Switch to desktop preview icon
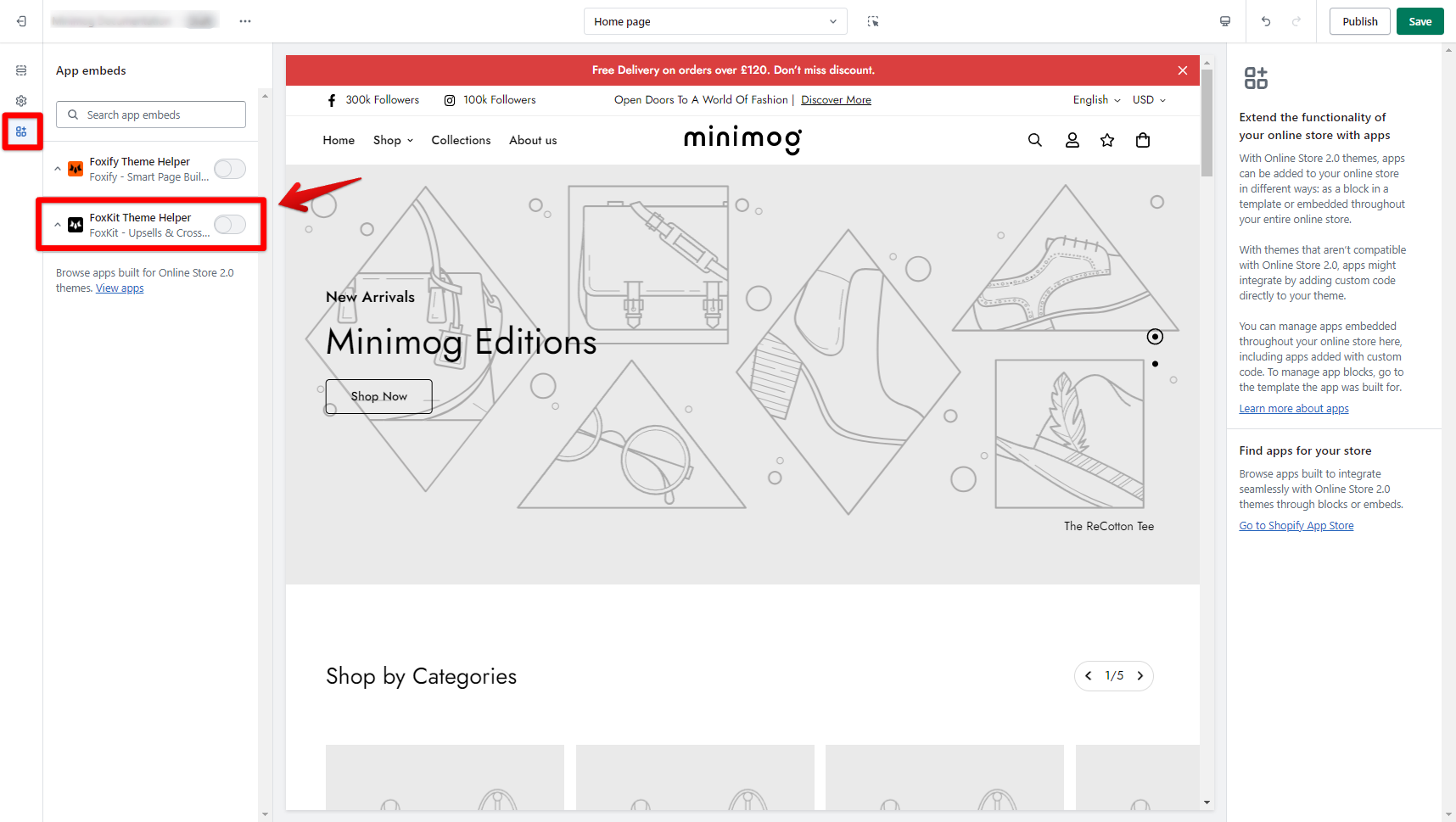Image resolution: width=1456 pixels, height=822 pixels. 1225,21
